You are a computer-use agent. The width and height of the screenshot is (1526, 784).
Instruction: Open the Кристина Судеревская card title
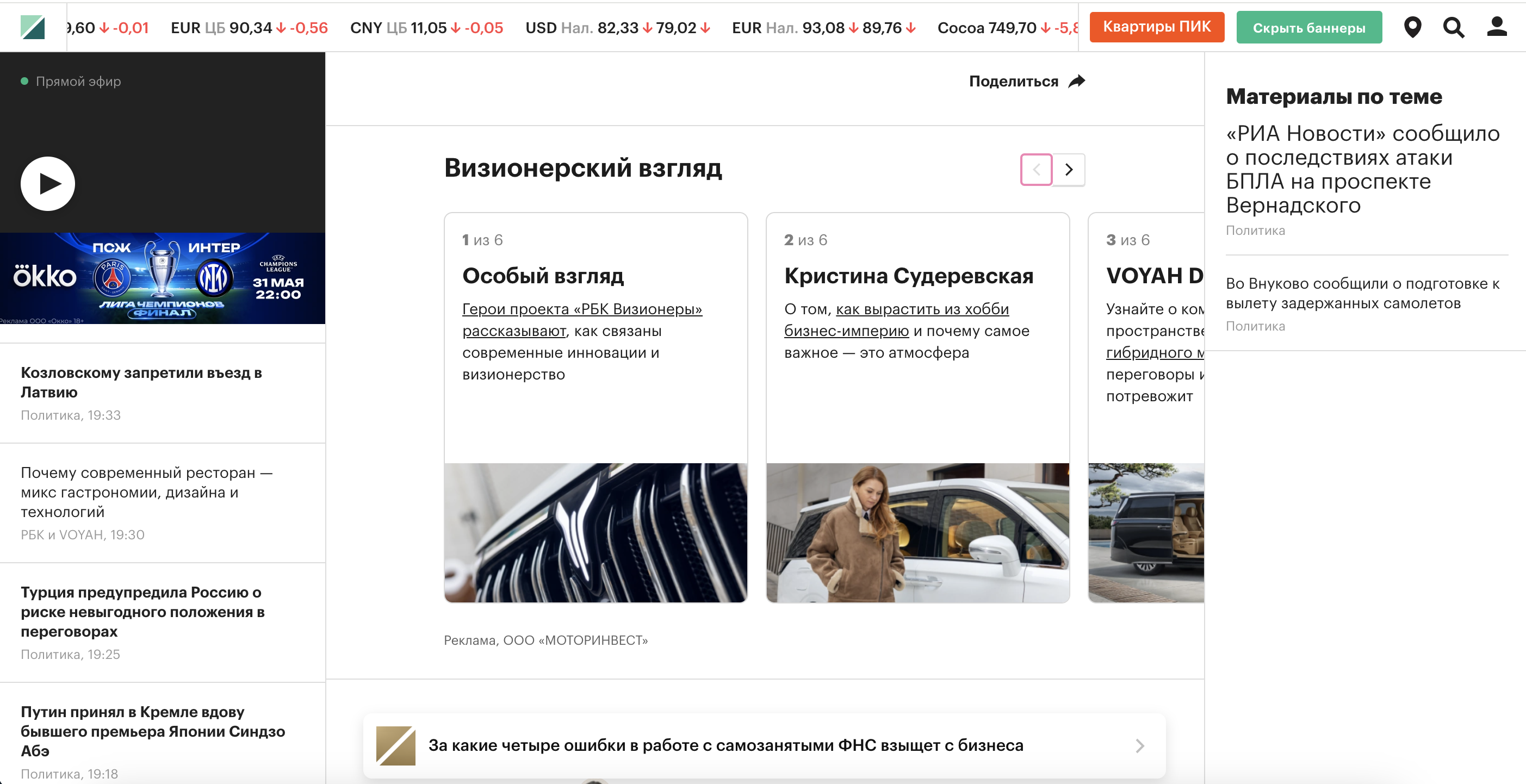(909, 276)
